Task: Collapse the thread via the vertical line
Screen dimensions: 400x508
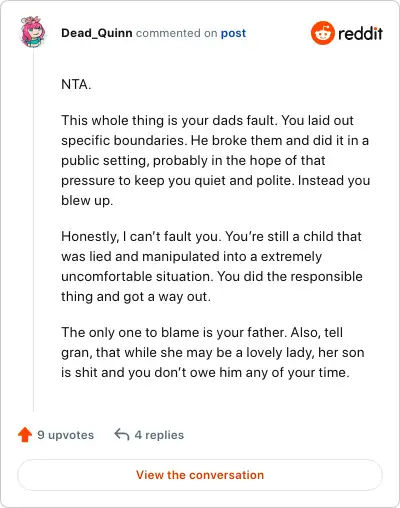Action: coord(33,230)
